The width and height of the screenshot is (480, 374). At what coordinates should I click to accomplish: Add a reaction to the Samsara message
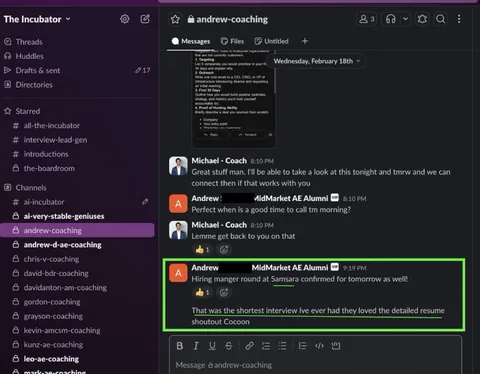coord(224,292)
